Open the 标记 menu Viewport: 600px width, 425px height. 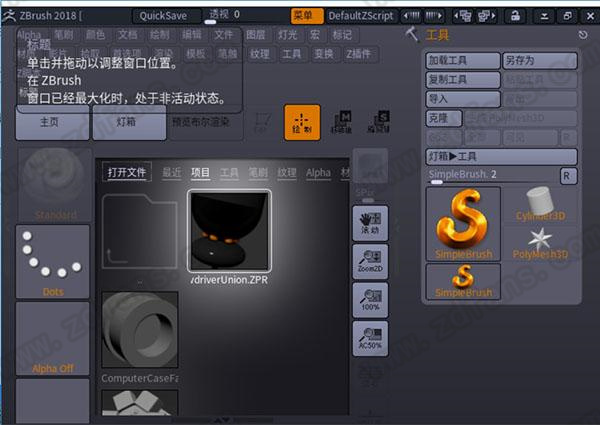[342, 35]
